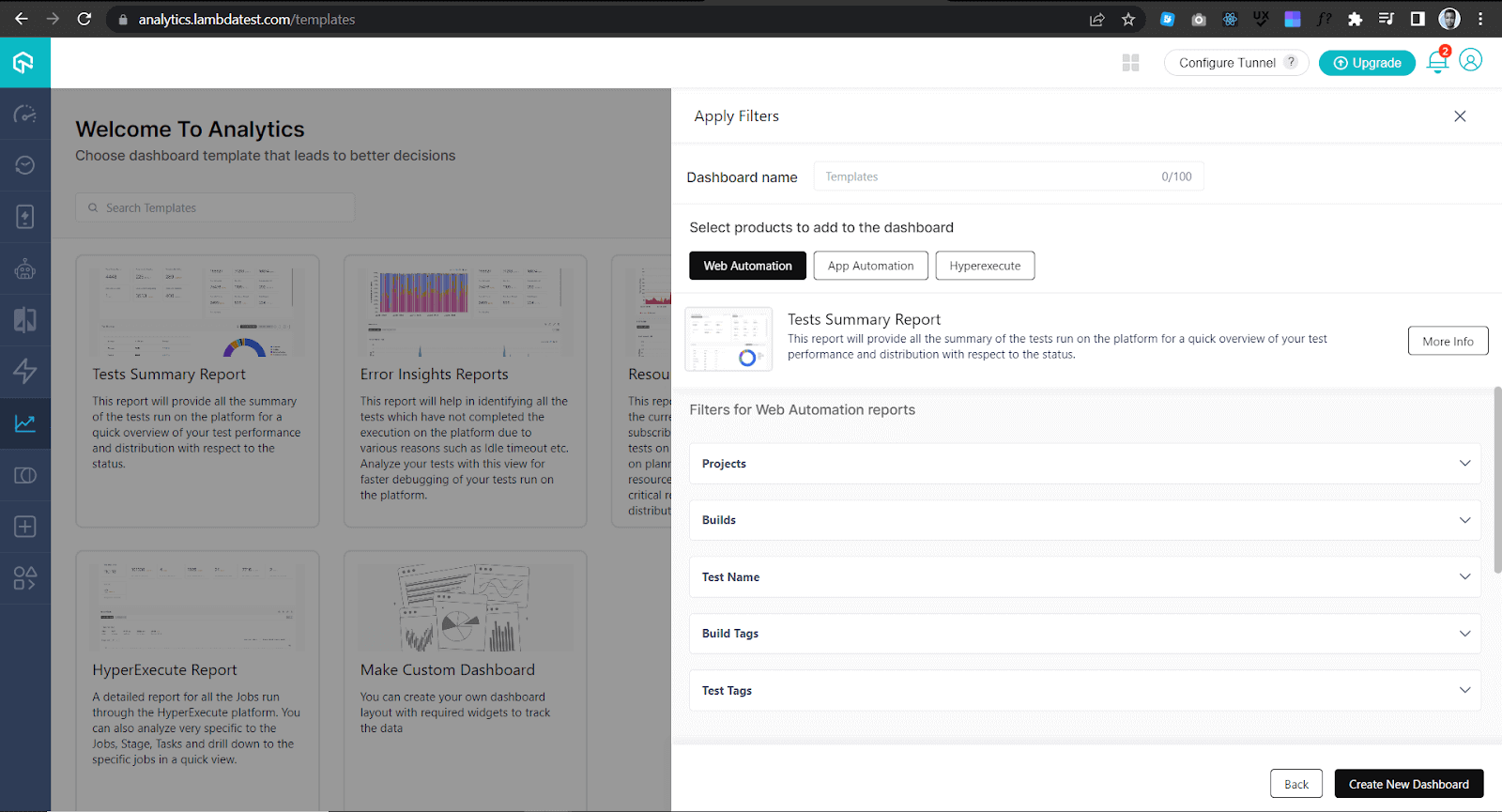Select the Tests Summary Report template card
This screenshot has height=812, width=1502.
pyautogui.click(x=197, y=391)
